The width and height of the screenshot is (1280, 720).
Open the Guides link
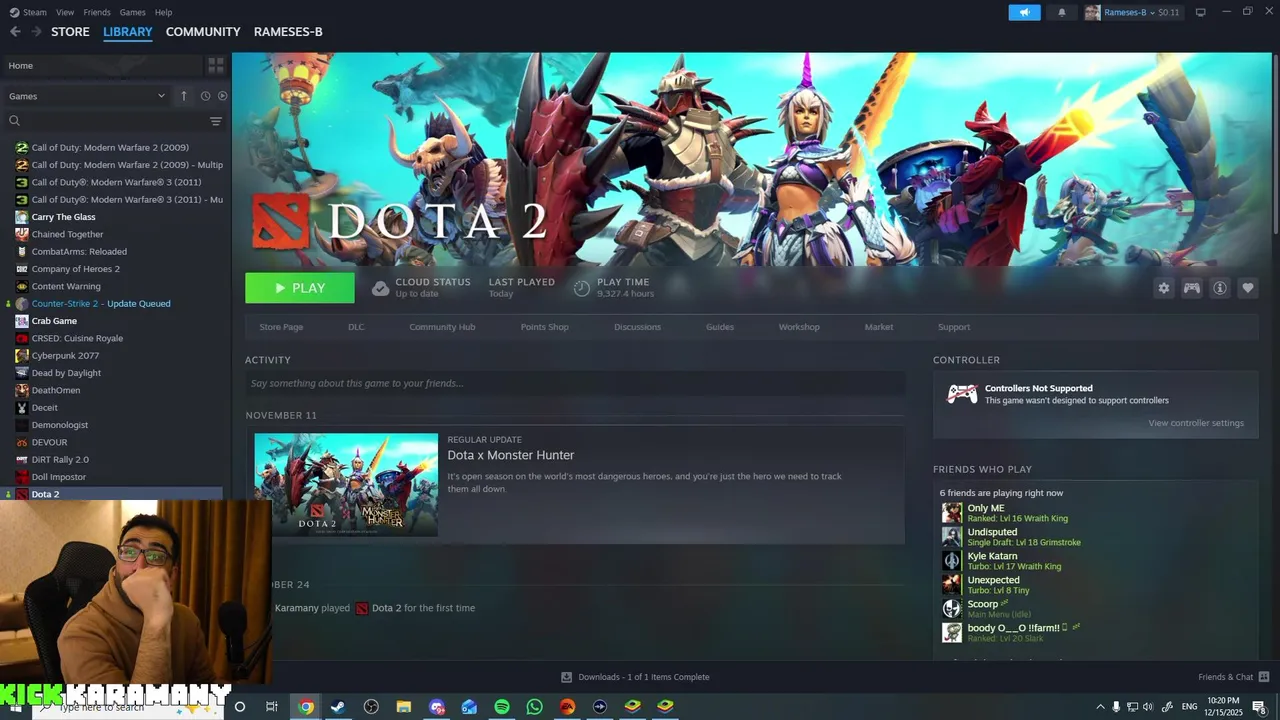[720, 327]
